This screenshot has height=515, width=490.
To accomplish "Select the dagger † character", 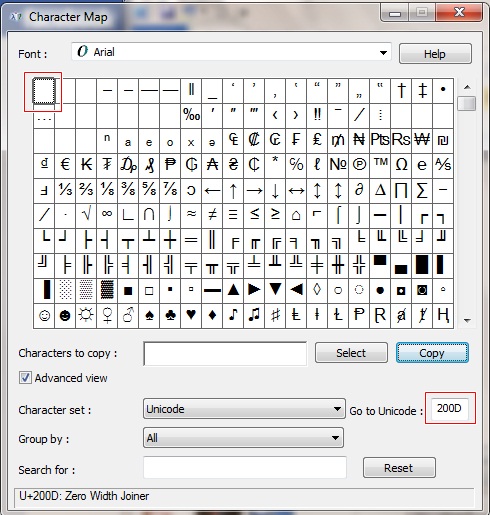I will [x=401, y=90].
